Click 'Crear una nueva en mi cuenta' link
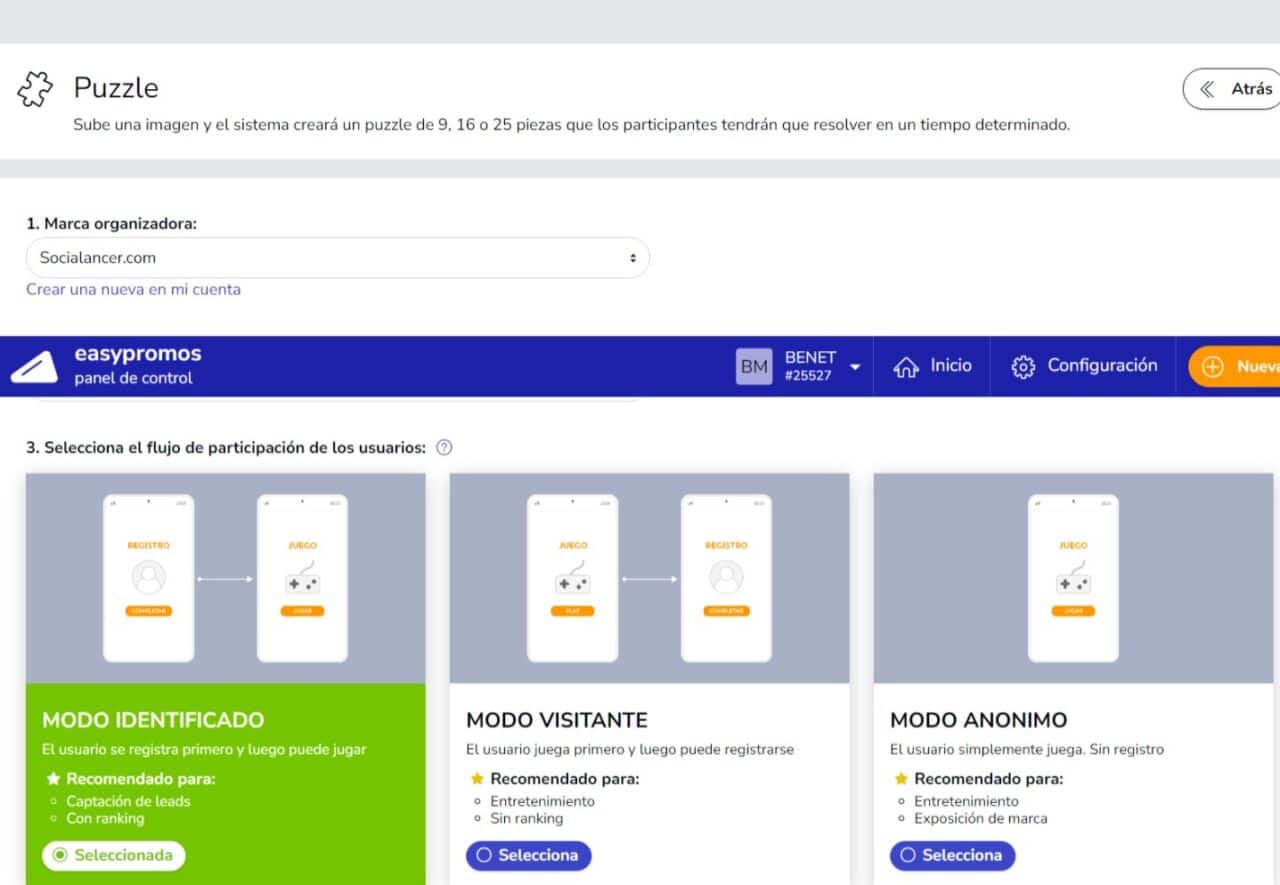The image size is (1280, 885). pyautogui.click(x=133, y=289)
